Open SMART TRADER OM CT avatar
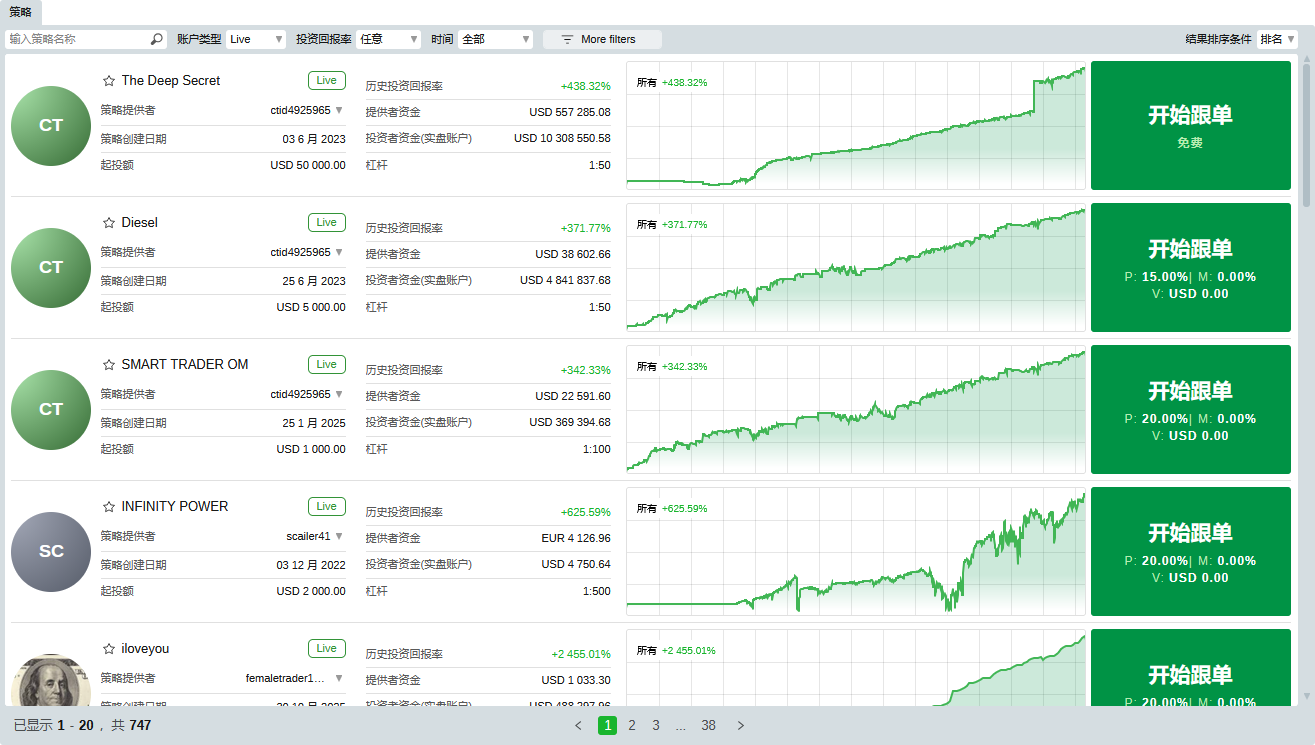1315x745 pixels. tap(51, 410)
